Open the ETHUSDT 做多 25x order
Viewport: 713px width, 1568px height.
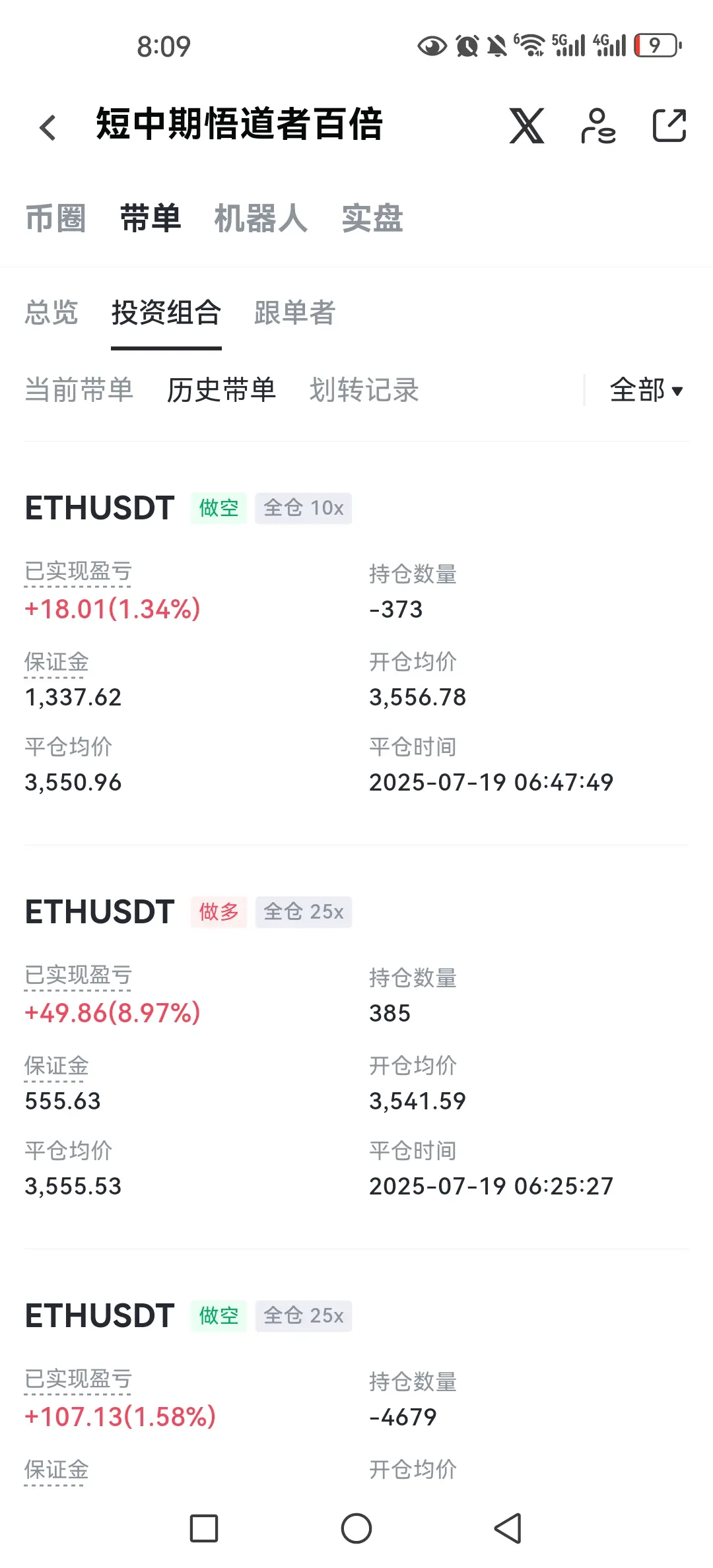(356, 1047)
